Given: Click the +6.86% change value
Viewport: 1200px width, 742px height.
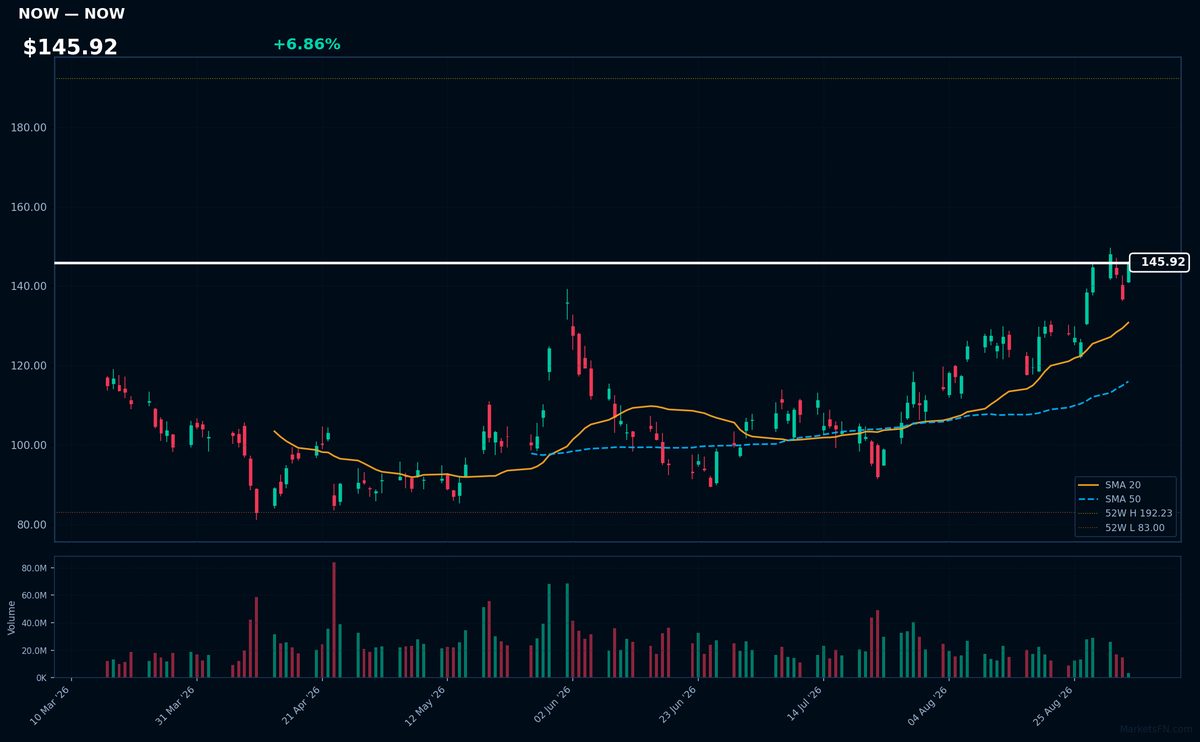Looking at the screenshot, I should pyautogui.click(x=306, y=44).
